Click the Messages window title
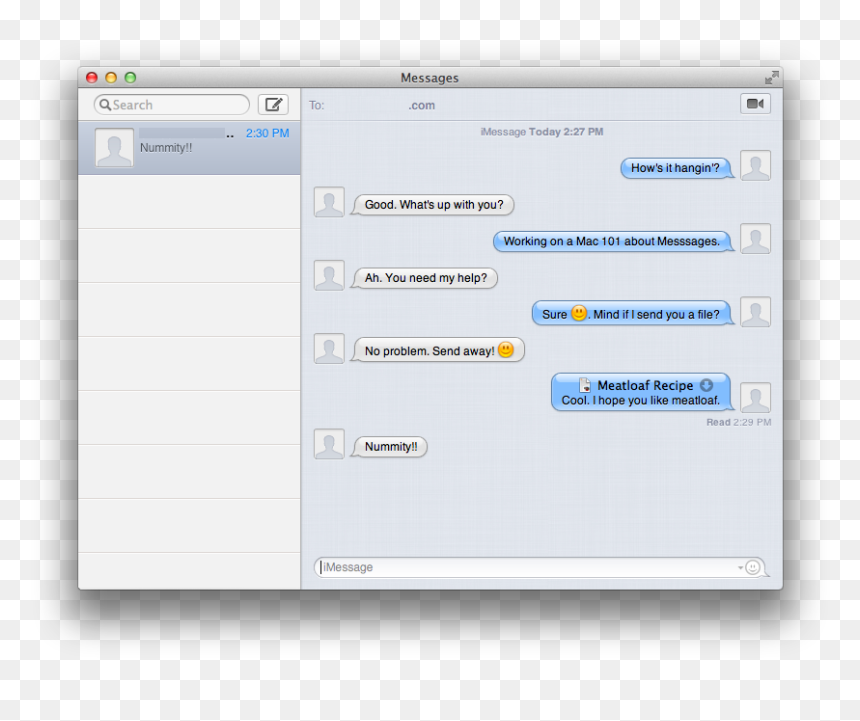The width and height of the screenshot is (860, 721). click(x=429, y=78)
